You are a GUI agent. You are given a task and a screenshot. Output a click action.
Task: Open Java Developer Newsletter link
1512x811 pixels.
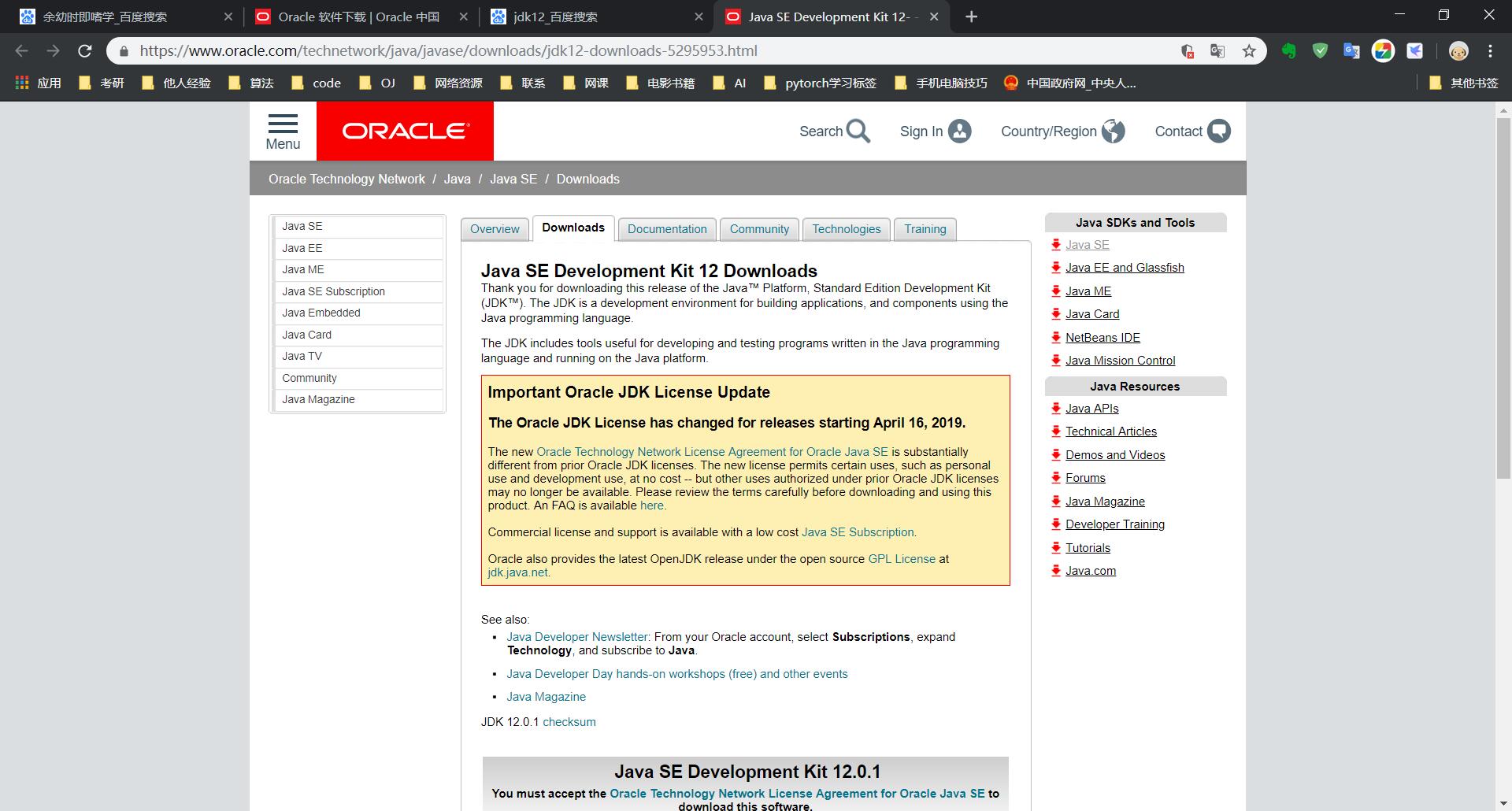(577, 637)
